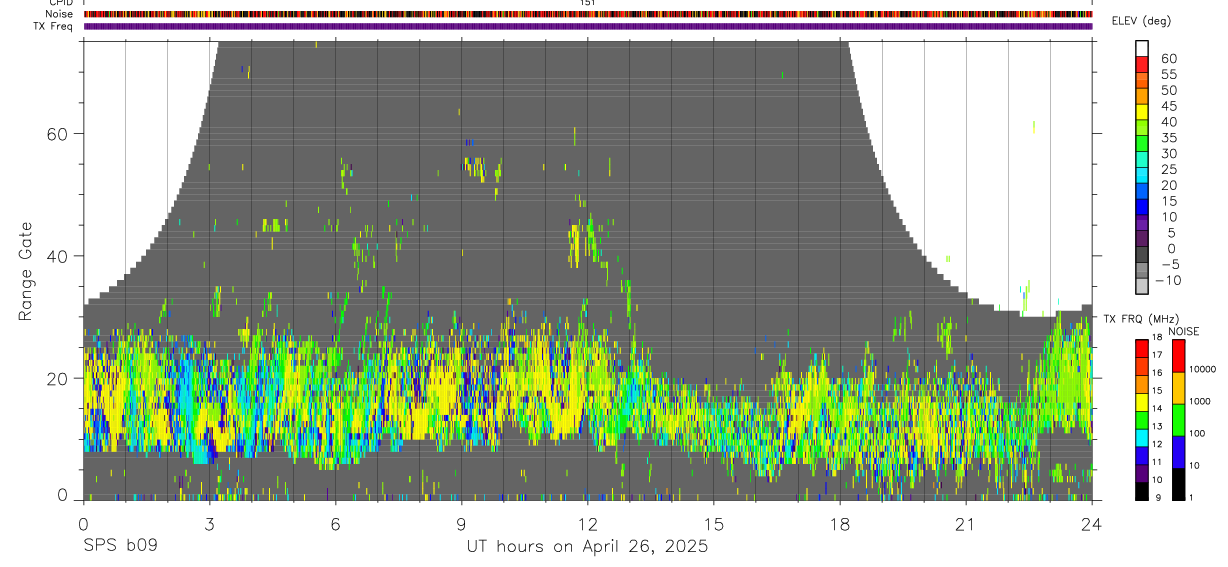The image size is (1228, 567).
Task: Click the green 100 noise level block
Action: pos(1178,420)
